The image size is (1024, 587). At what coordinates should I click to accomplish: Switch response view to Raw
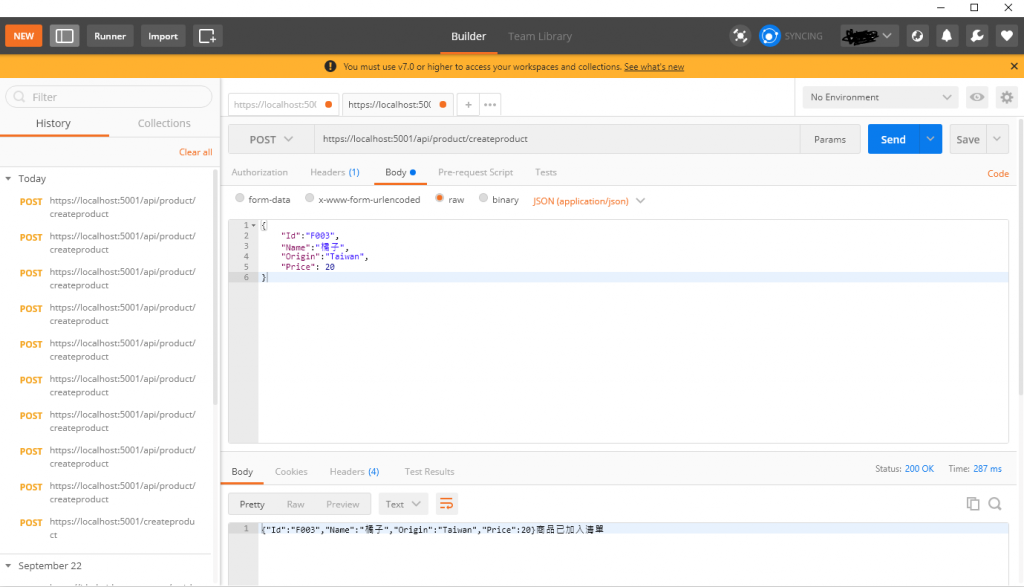(x=295, y=504)
